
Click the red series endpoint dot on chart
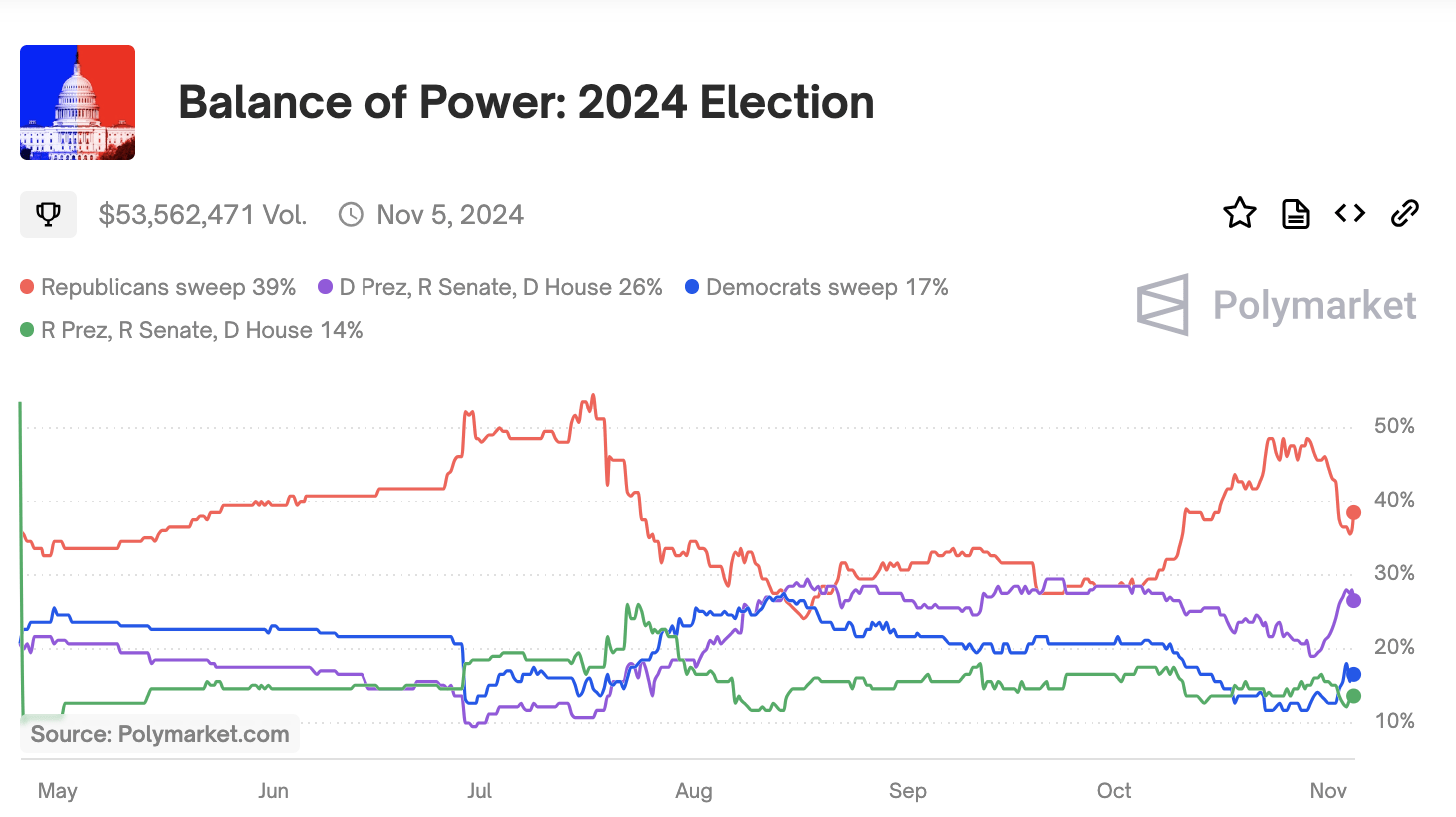click(x=1354, y=513)
